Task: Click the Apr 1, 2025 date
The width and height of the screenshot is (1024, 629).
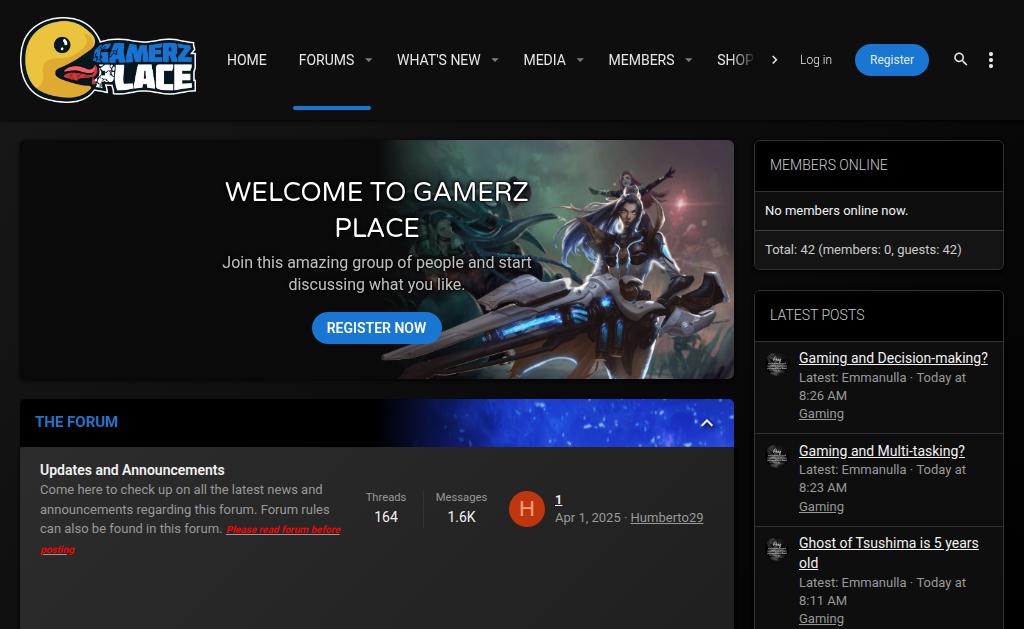Action: coord(587,517)
